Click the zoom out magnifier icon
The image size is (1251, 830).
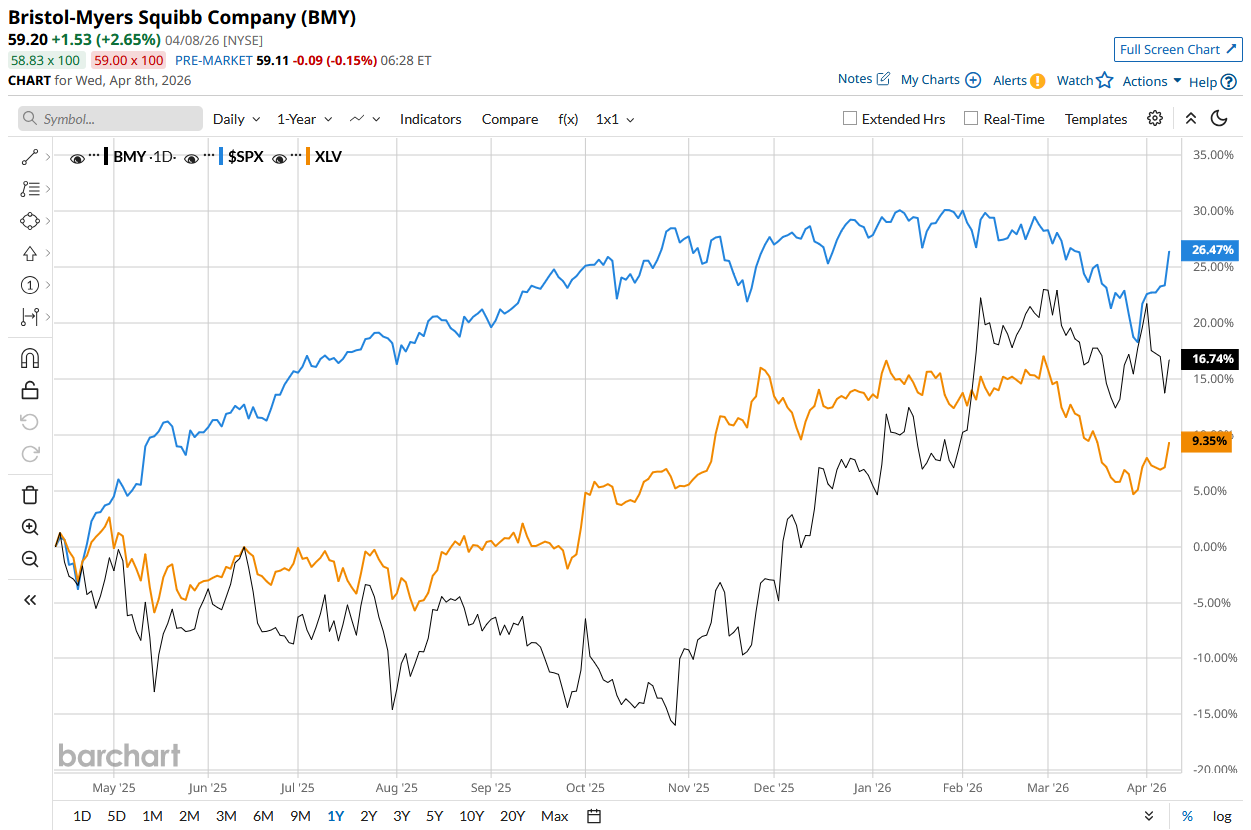click(30, 559)
